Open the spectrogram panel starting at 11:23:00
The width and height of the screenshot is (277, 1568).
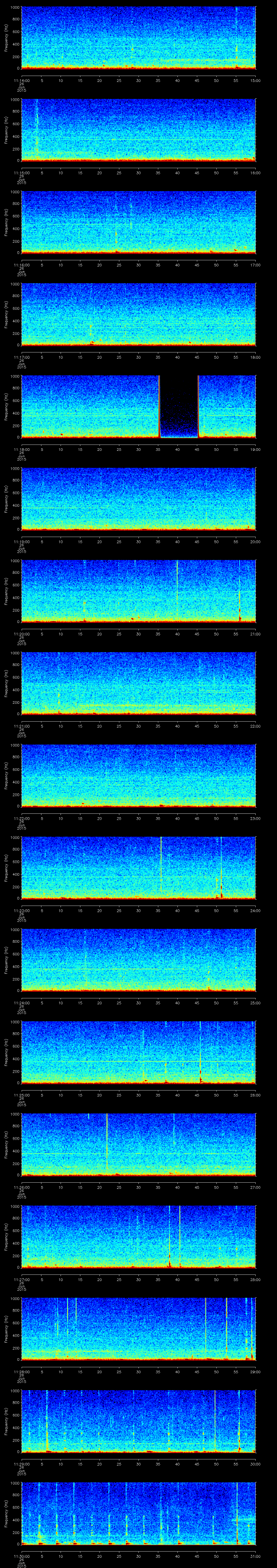(x=138, y=868)
